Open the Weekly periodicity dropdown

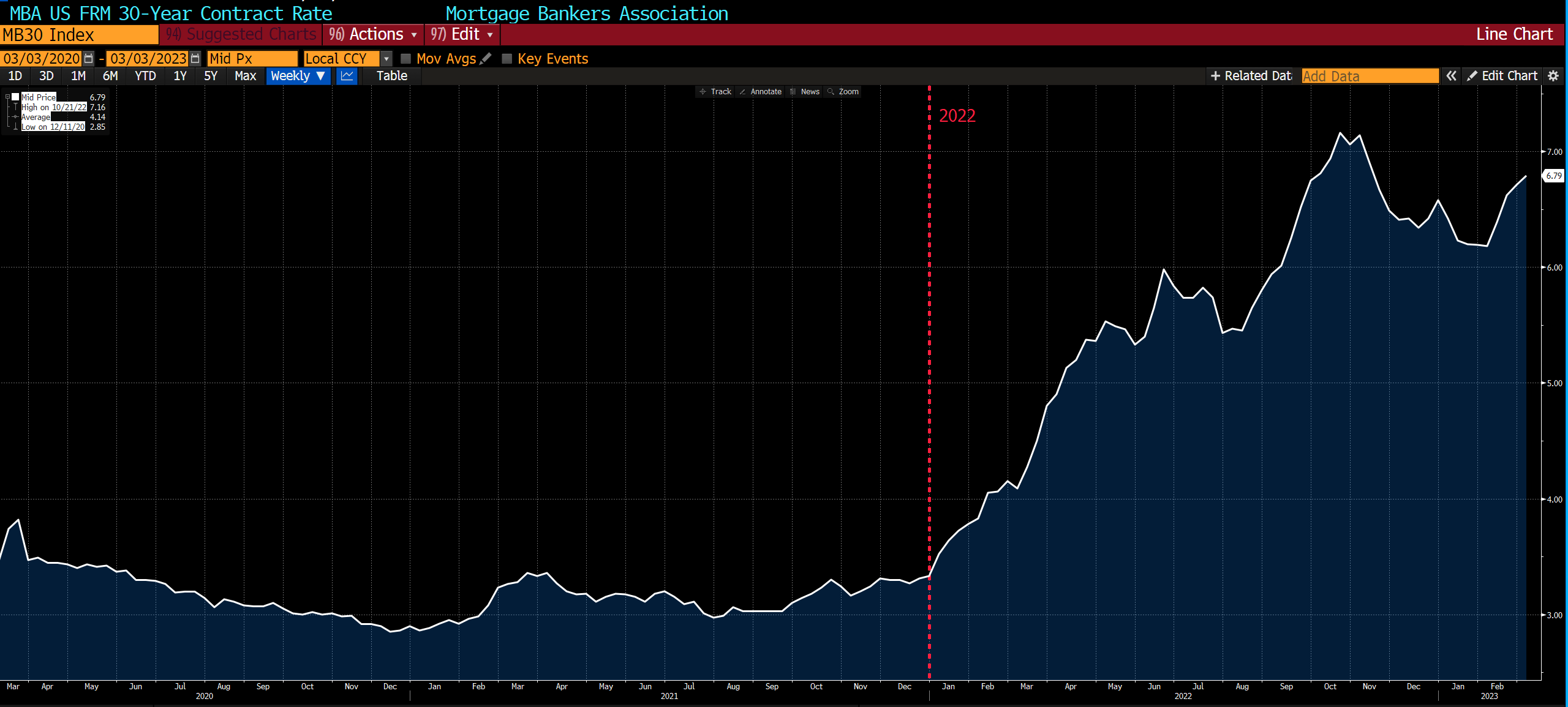[x=298, y=76]
